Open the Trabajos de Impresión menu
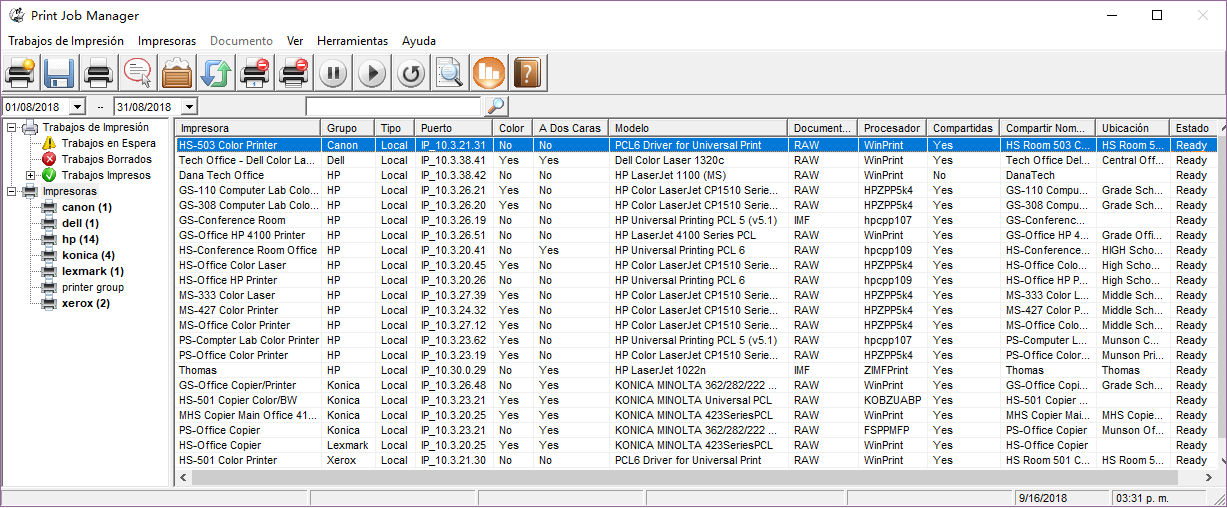This screenshot has height=508, width=1227. tap(66, 41)
